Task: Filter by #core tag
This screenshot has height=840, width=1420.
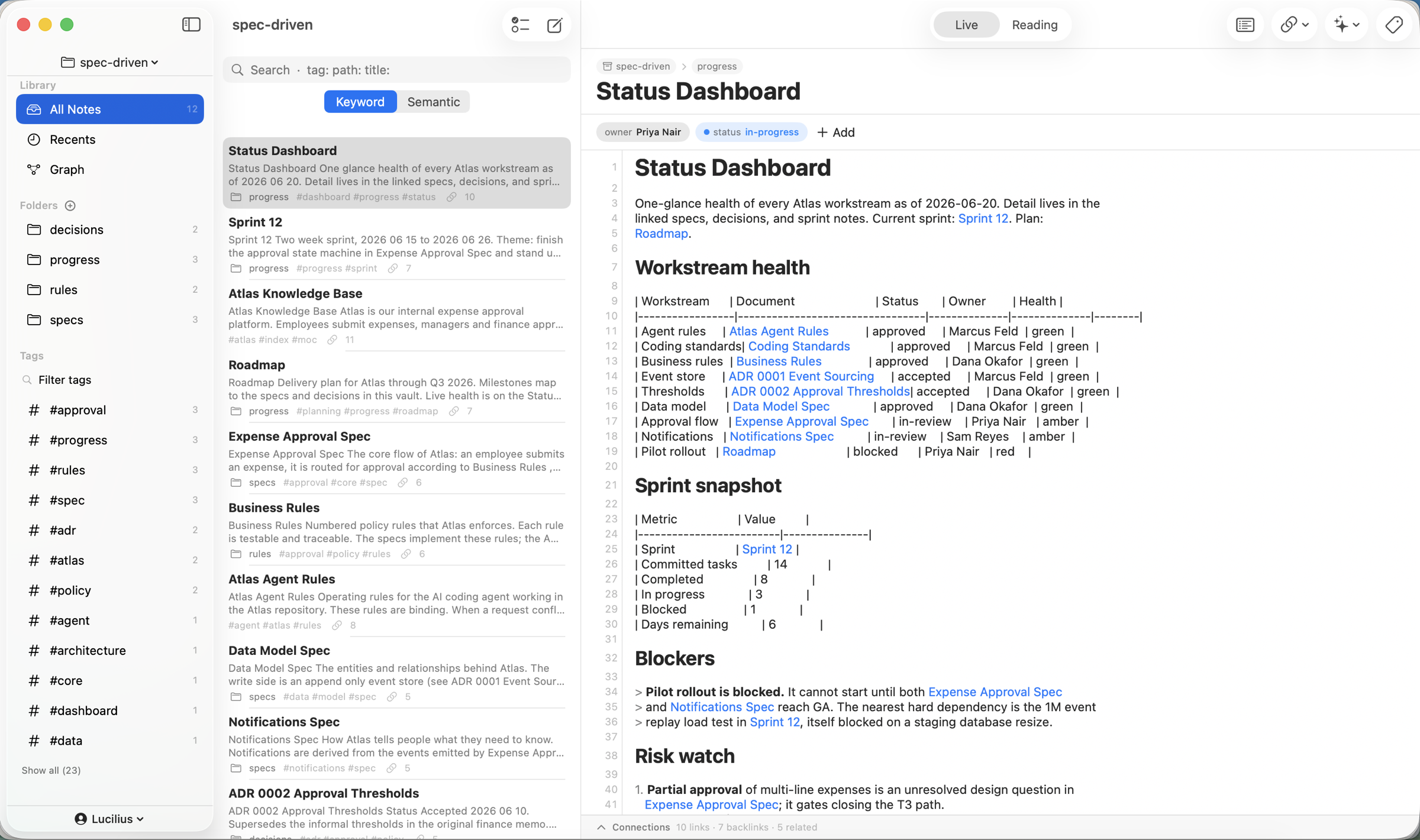Action: point(110,680)
